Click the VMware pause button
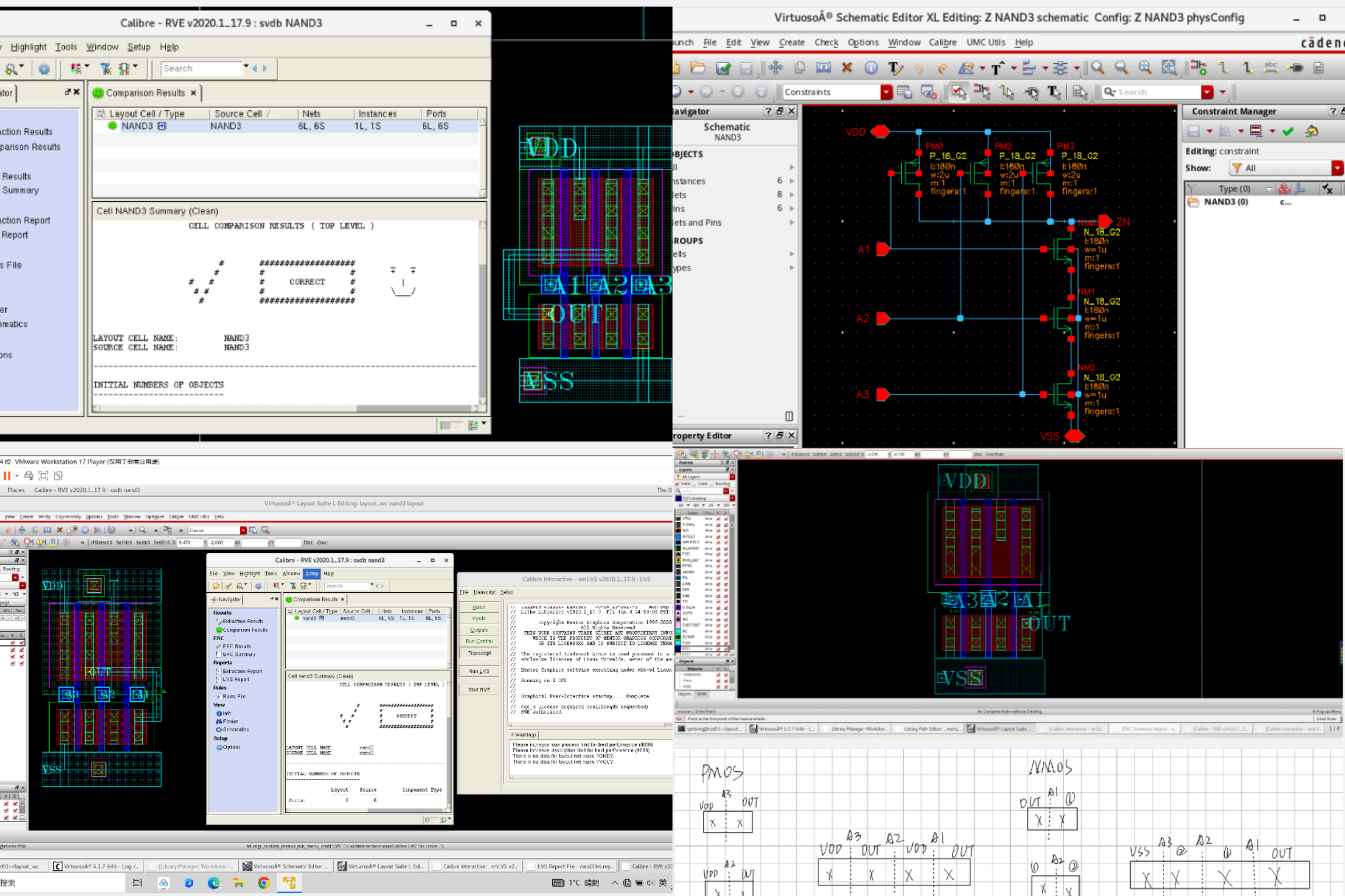1345x896 pixels. click(7, 476)
